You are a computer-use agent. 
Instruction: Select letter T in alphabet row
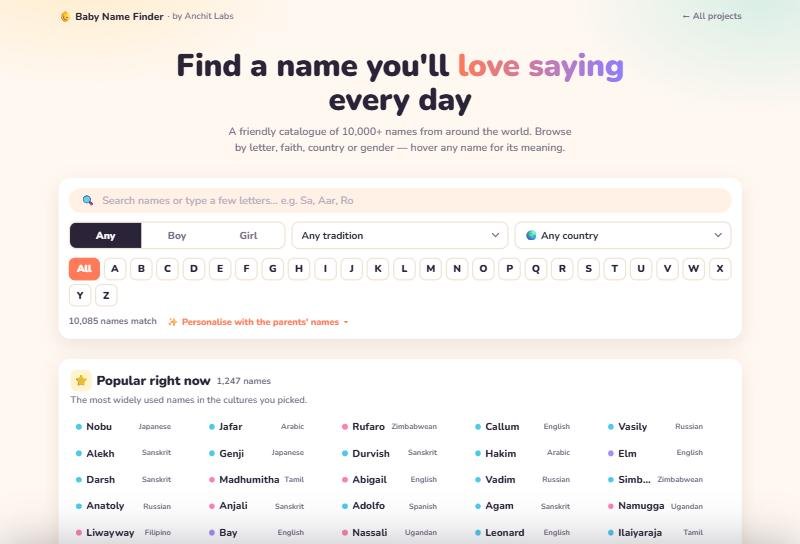(615, 268)
